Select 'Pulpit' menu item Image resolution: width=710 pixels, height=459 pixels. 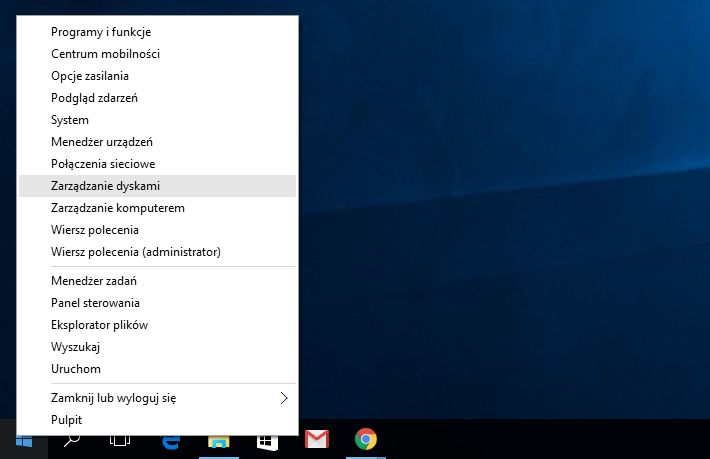point(157,420)
